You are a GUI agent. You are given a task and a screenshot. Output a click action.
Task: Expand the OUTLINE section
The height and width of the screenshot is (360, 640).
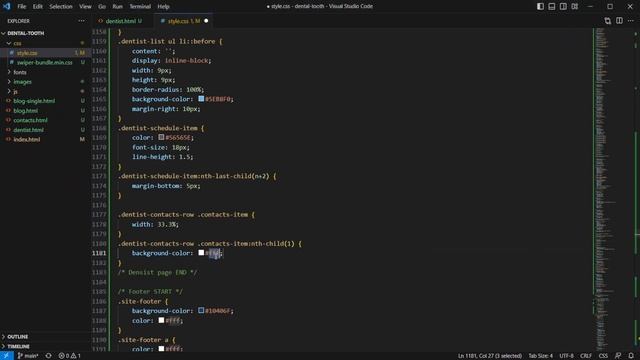point(18,337)
